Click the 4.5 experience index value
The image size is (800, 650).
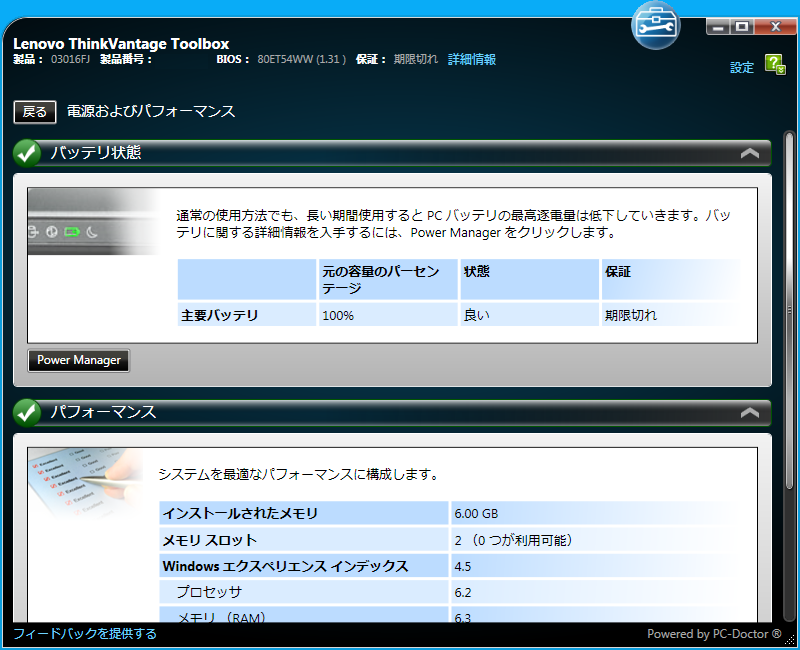(463, 567)
